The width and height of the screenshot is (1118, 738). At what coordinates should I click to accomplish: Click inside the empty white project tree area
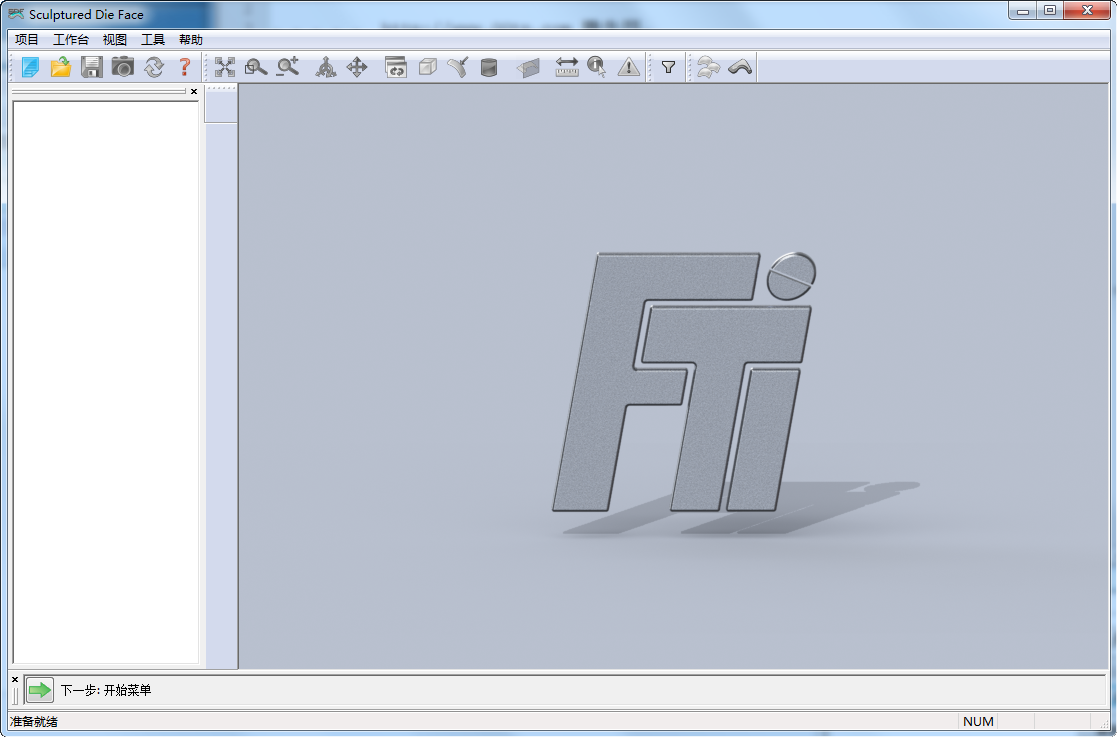(106, 383)
